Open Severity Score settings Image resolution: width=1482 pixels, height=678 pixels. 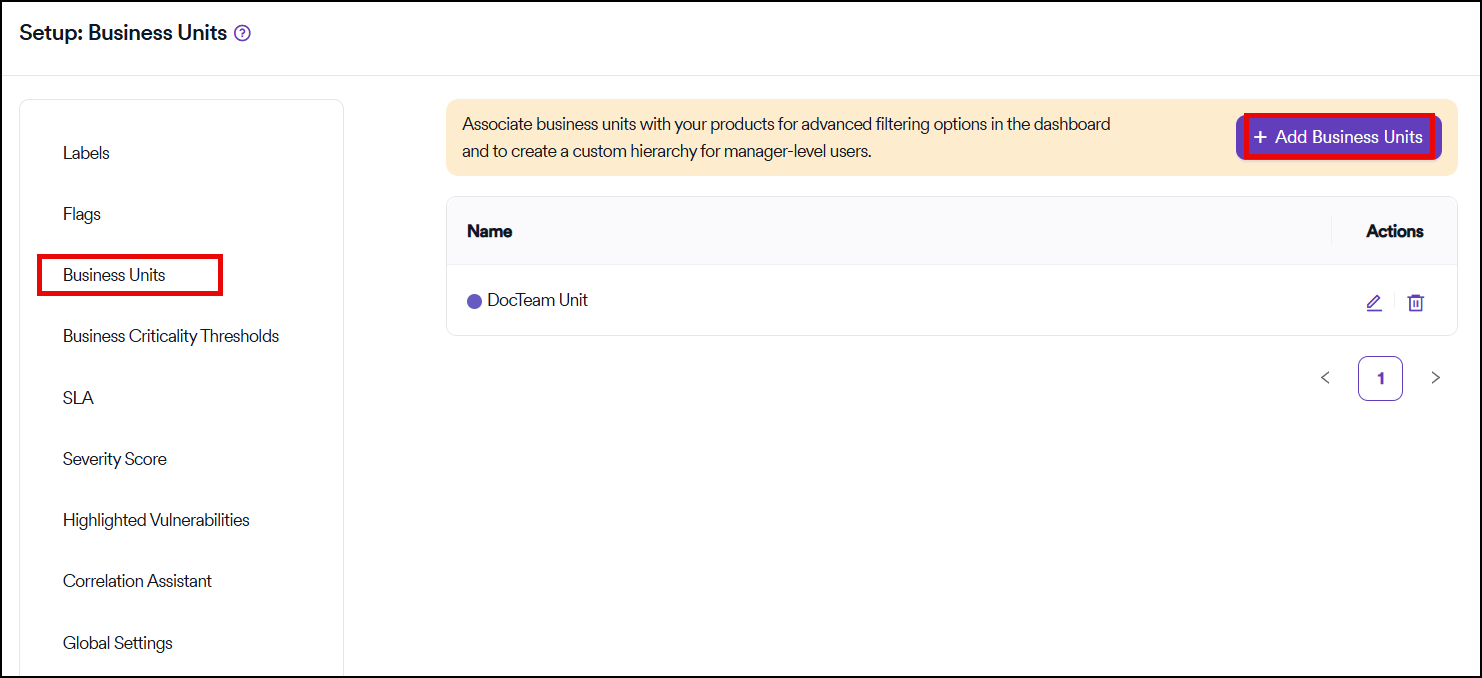tap(115, 459)
